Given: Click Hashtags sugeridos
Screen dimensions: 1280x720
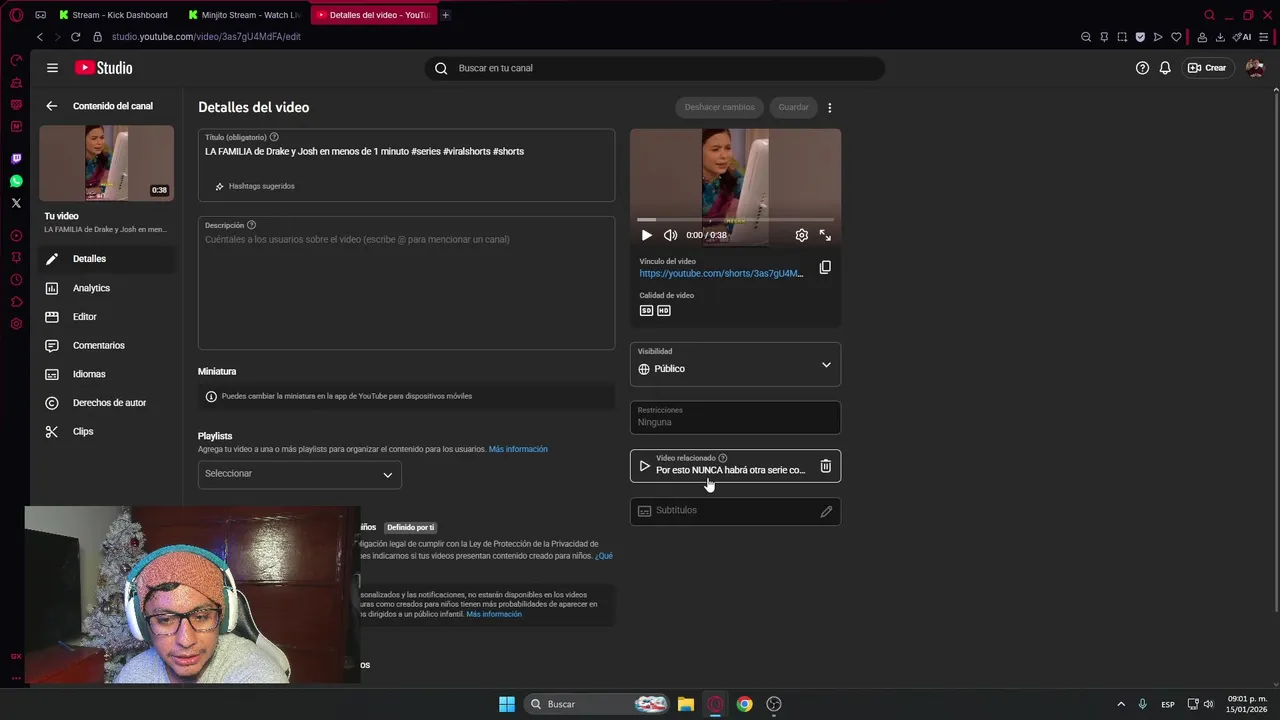Looking at the screenshot, I should 255,186.
